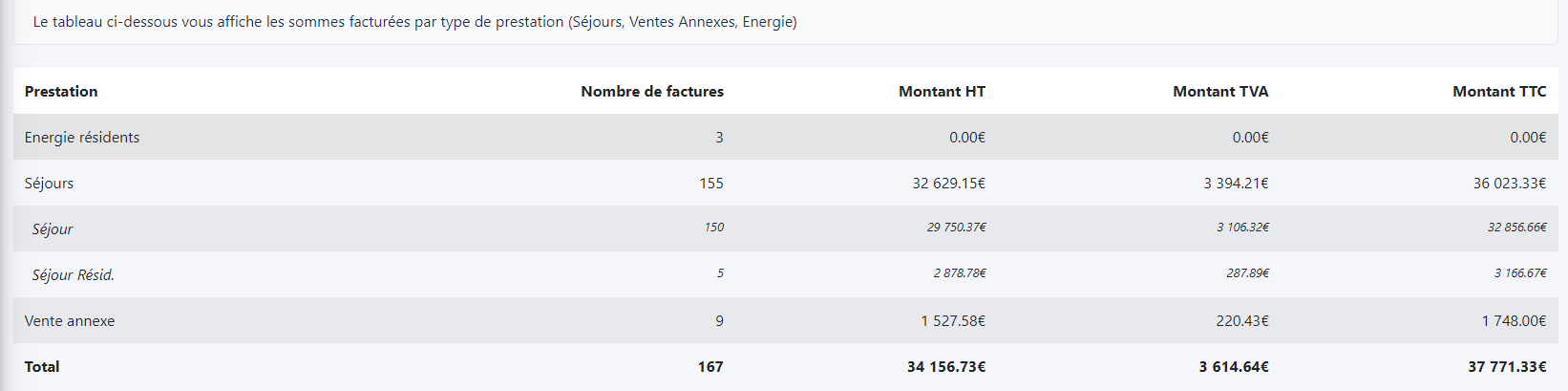Screen dimensions: 1568x391
Task: Select the italic Séjour sub-row label
Action: point(53,229)
